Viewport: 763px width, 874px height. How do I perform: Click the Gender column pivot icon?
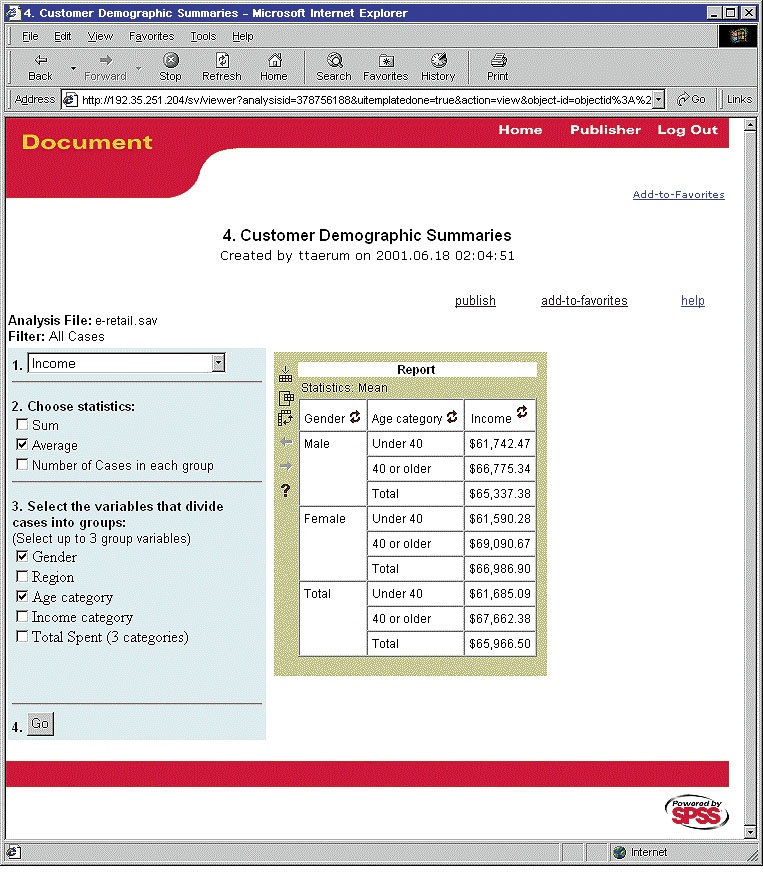coord(355,416)
